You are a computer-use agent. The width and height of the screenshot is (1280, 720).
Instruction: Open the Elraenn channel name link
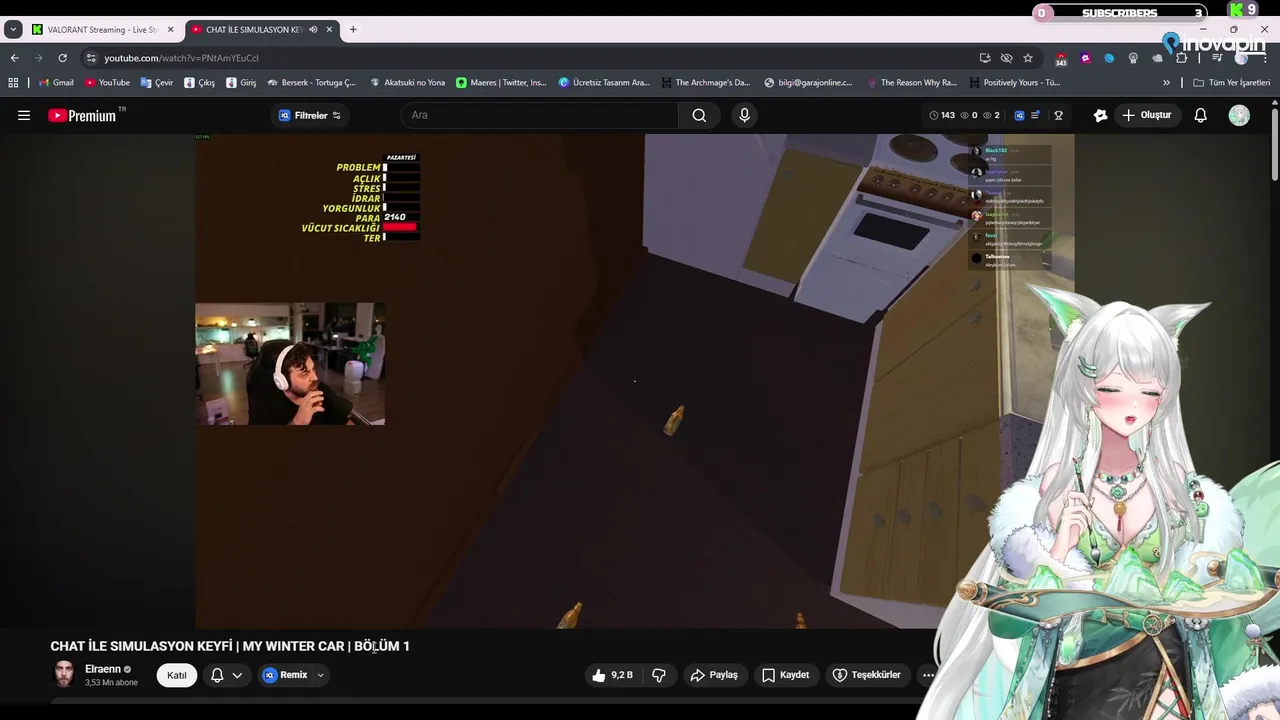[103, 669]
